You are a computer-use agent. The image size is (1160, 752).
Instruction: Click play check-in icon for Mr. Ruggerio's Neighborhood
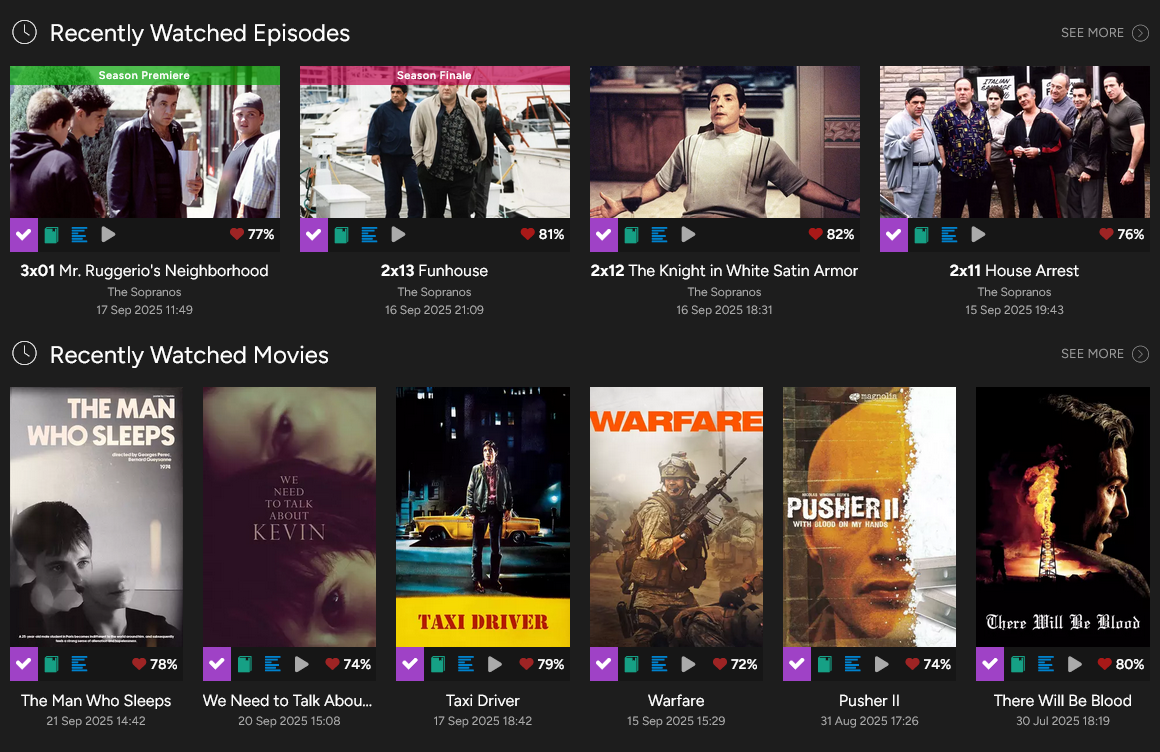pos(108,235)
